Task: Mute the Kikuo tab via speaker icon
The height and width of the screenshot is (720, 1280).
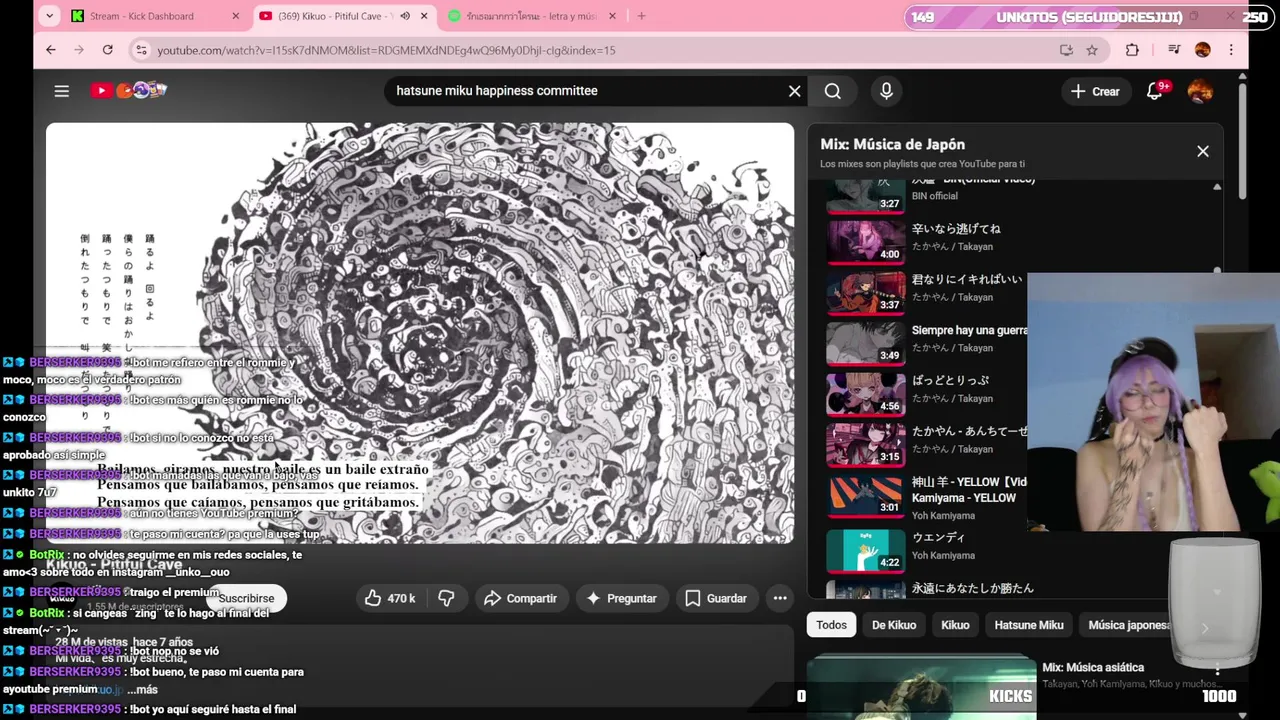Action: coord(405,16)
